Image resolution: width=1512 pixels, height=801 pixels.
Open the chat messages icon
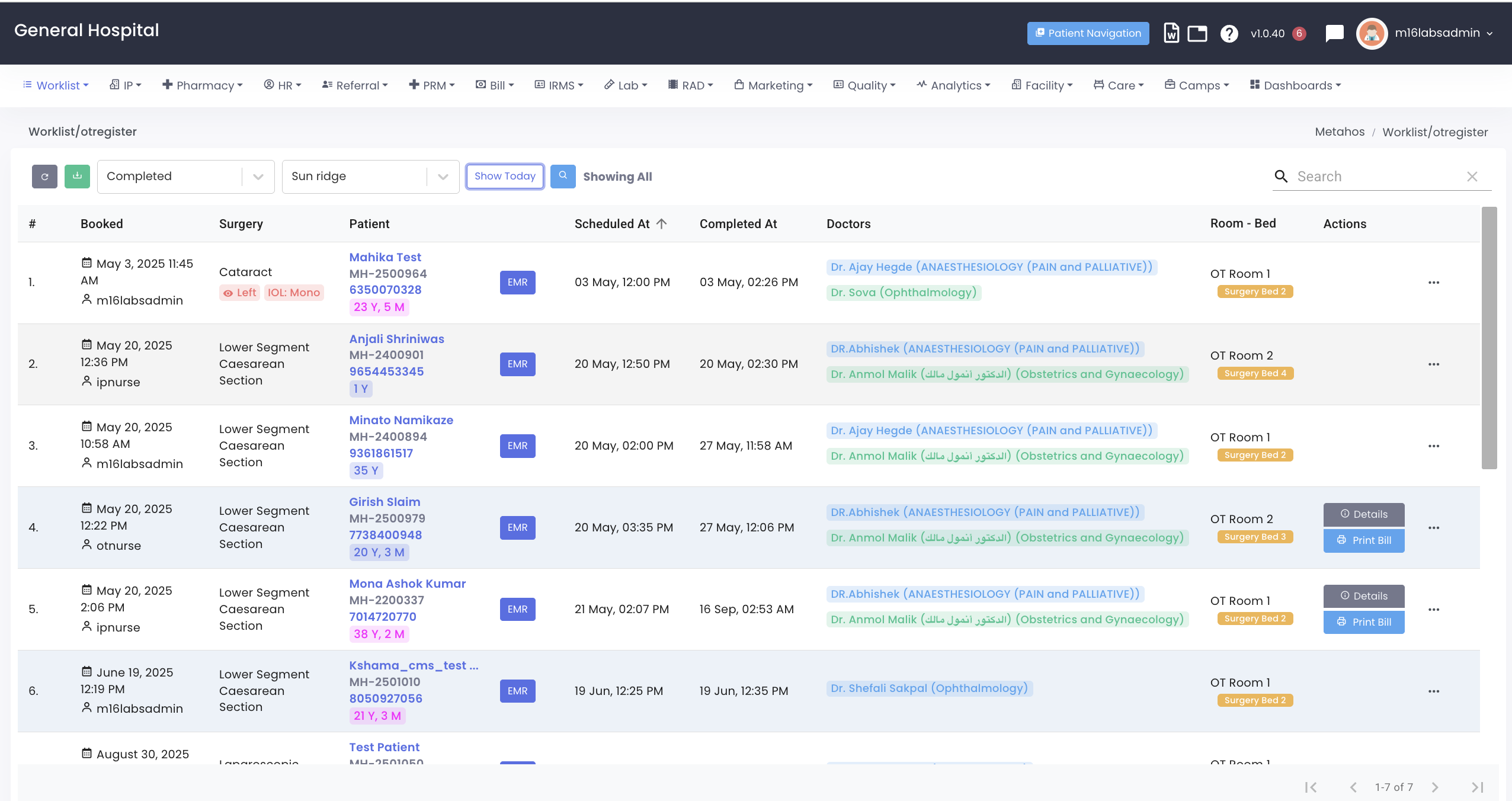point(1334,33)
